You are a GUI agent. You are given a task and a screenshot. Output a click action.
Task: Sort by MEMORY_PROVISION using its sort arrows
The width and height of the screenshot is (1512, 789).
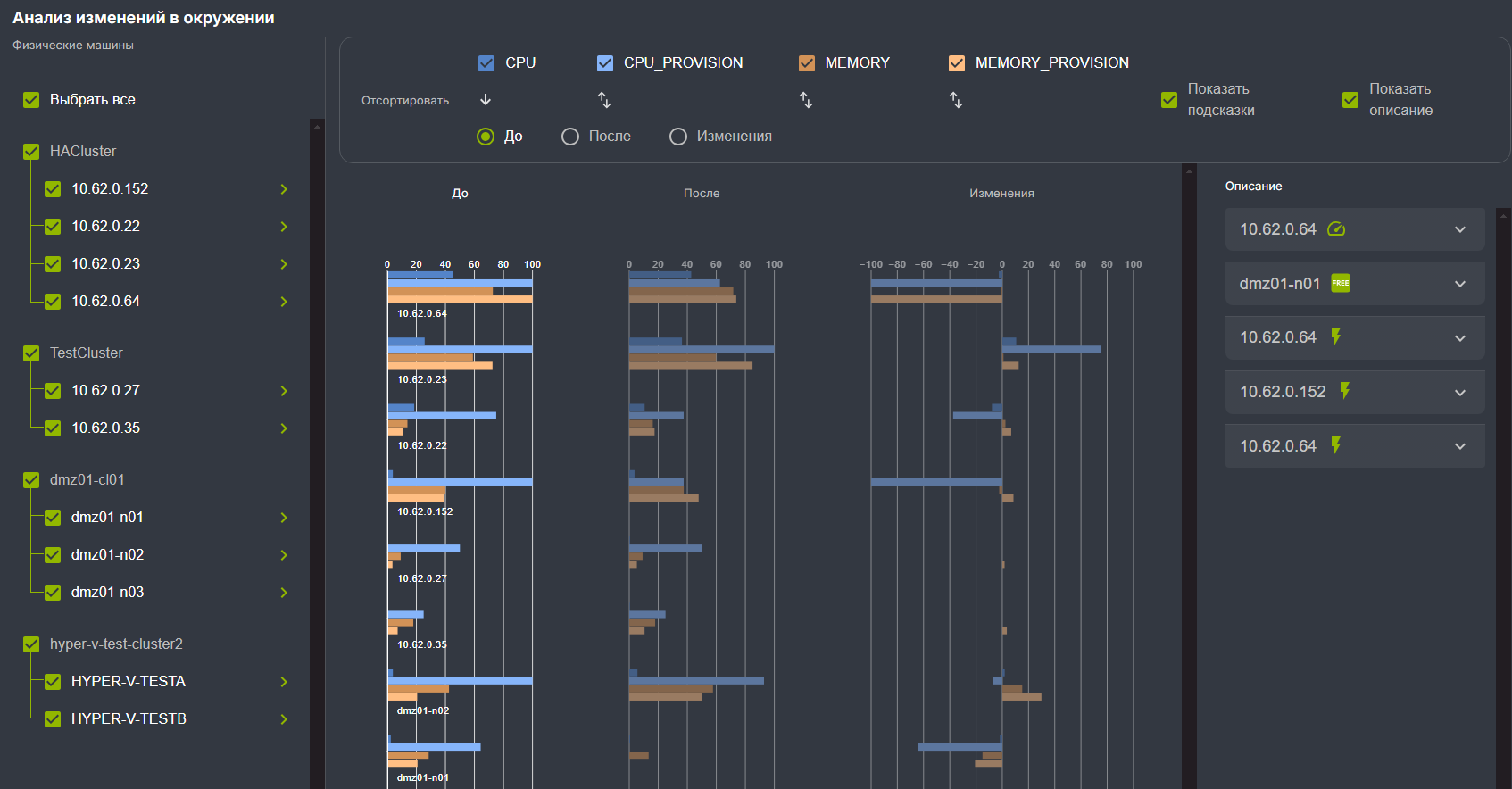click(956, 100)
